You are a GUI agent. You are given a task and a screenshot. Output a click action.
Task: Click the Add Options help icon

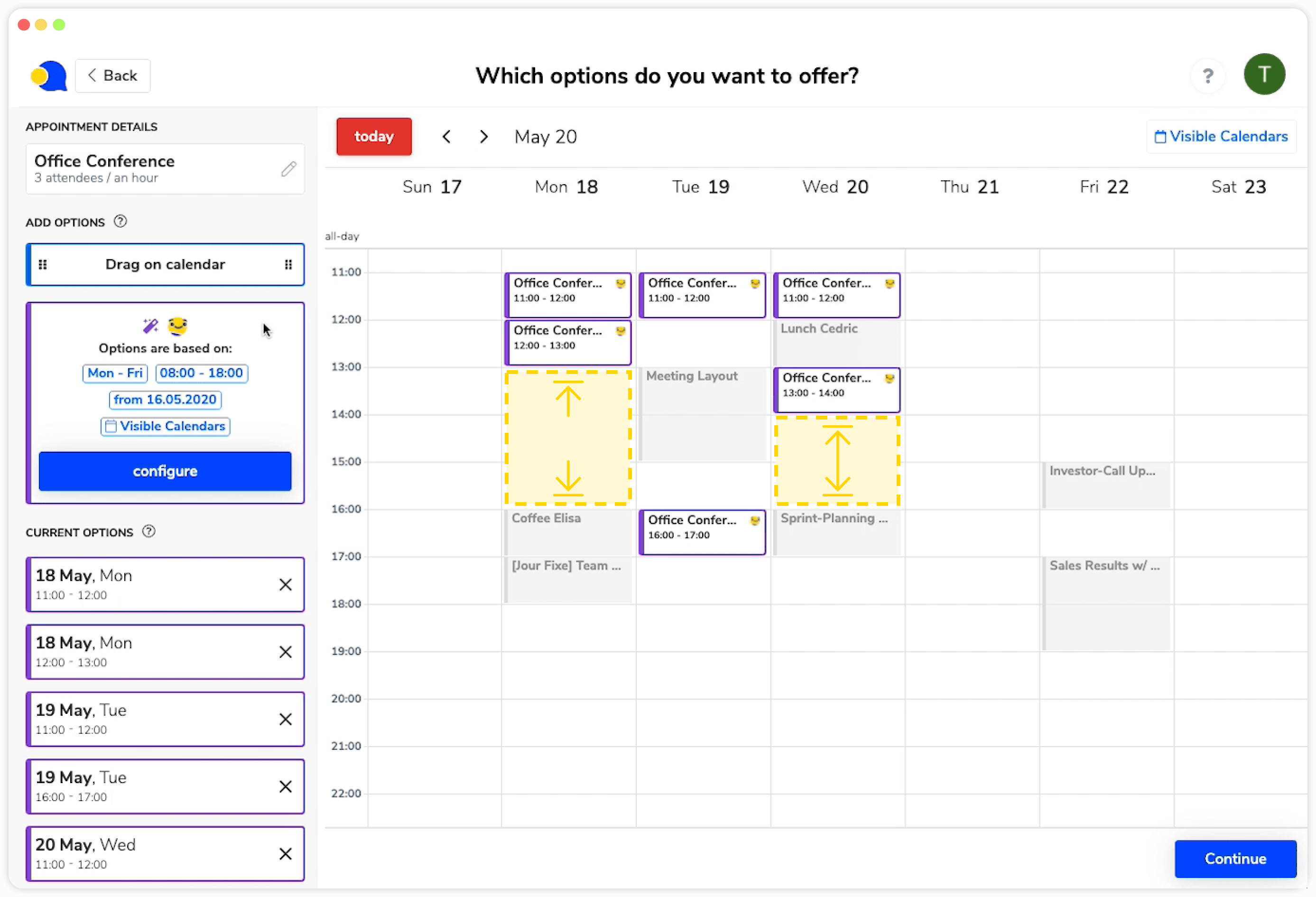[120, 222]
